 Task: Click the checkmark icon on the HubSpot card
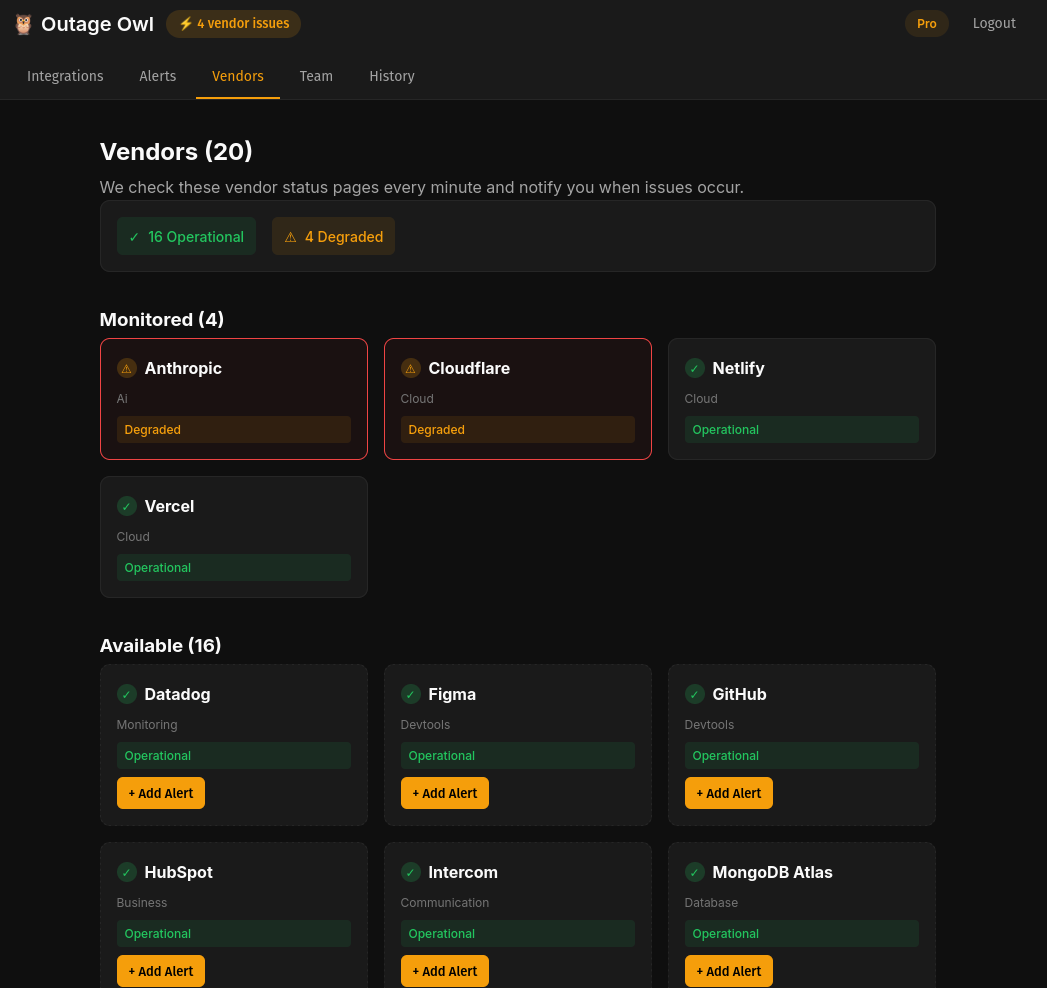pos(126,872)
